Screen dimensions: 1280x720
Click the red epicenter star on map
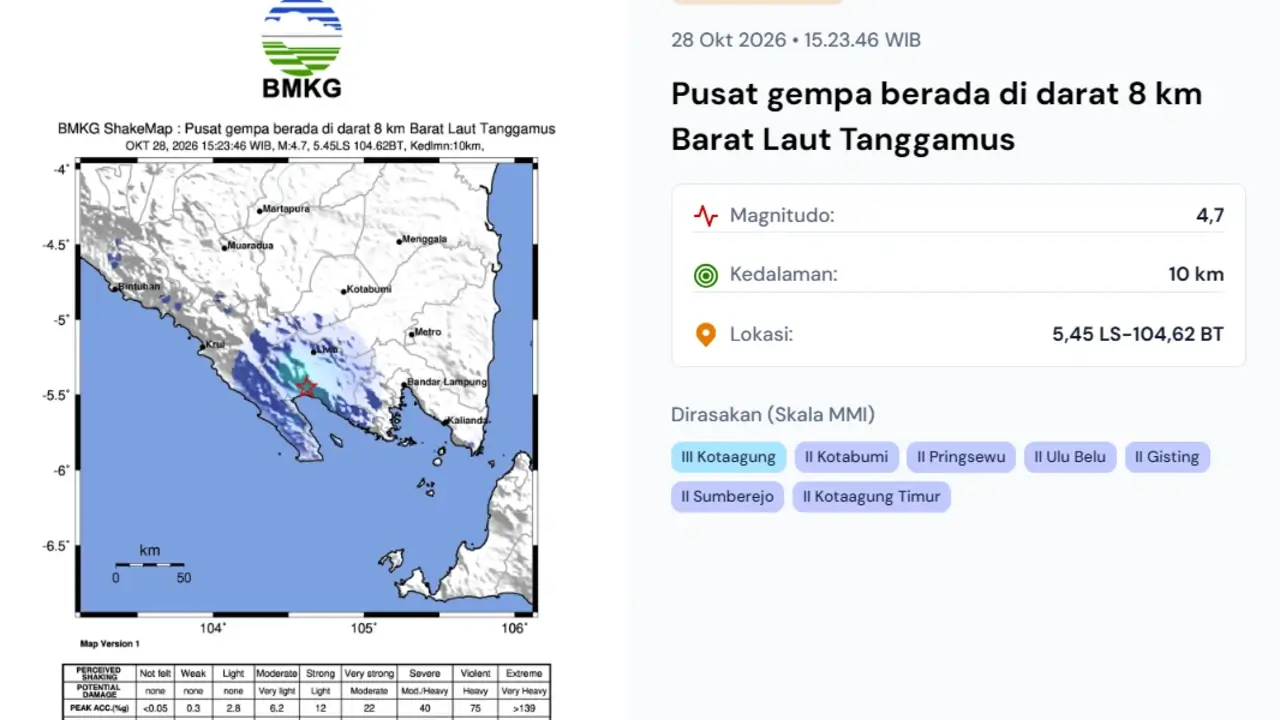[x=306, y=388]
